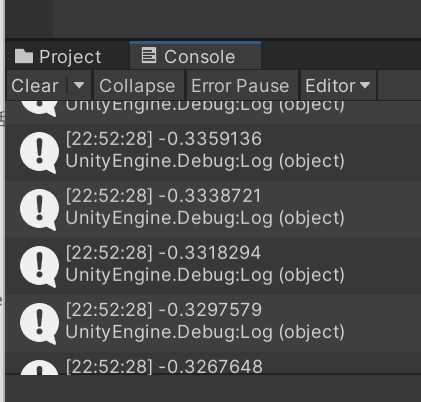Open the Project tab

pos(58,56)
